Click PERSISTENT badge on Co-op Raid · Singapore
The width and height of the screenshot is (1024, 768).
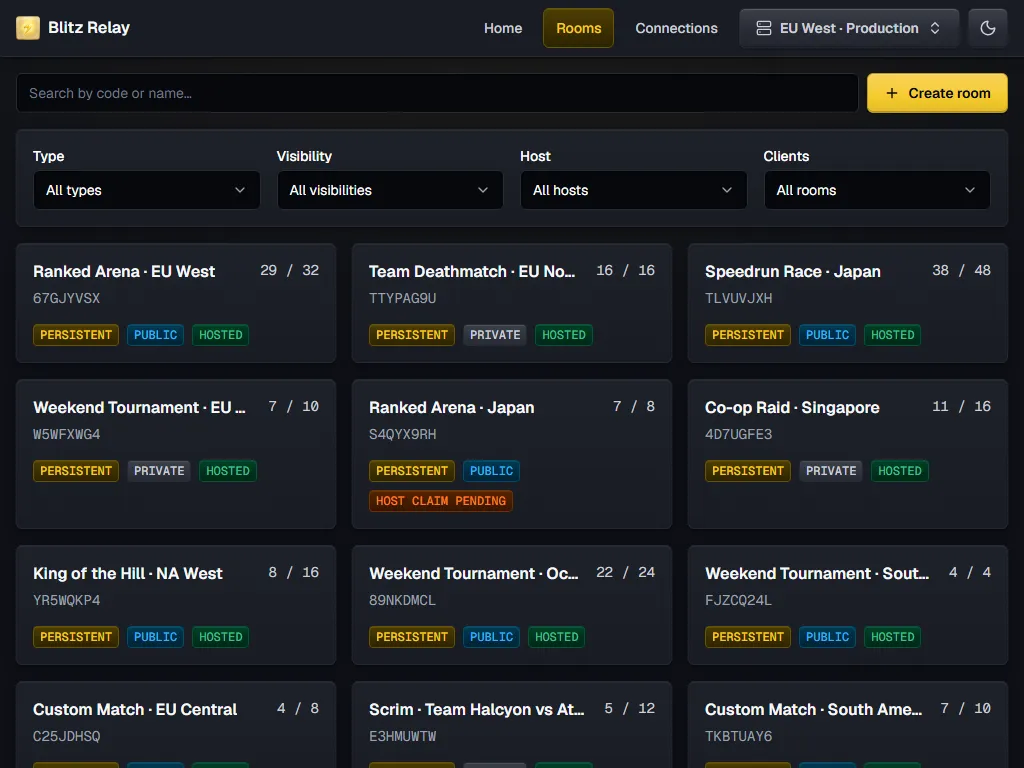click(x=748, y=471)
